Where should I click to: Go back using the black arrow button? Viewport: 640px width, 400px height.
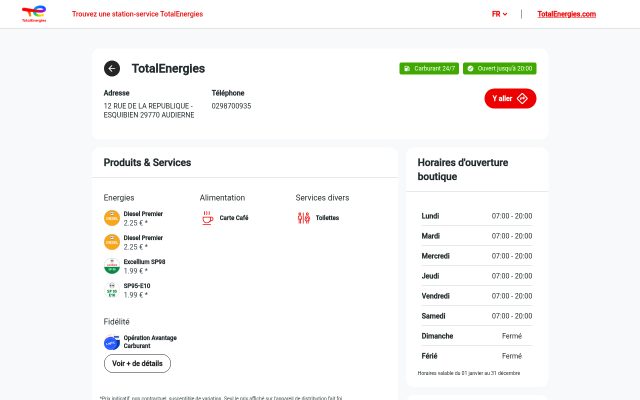[112, 69]
